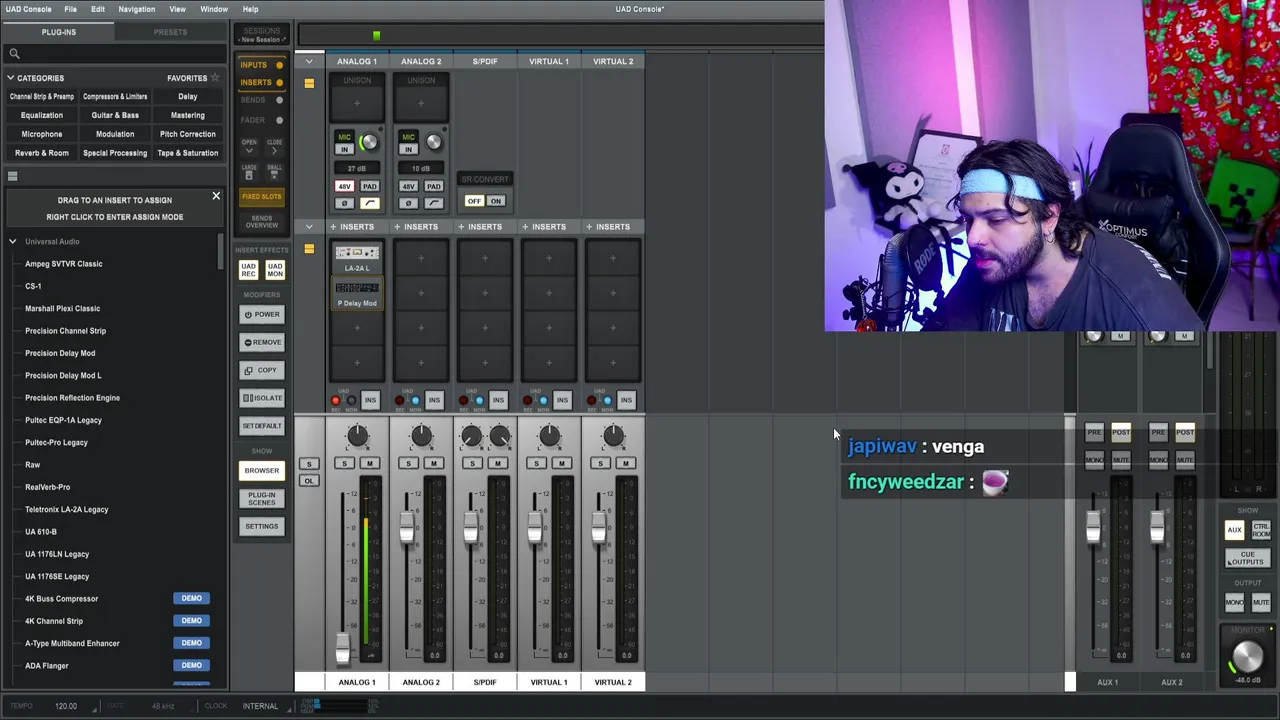This screenshot has width=1280, height=720.
Task: Toggle polarity invert on Analog 1
Action: 344,204
